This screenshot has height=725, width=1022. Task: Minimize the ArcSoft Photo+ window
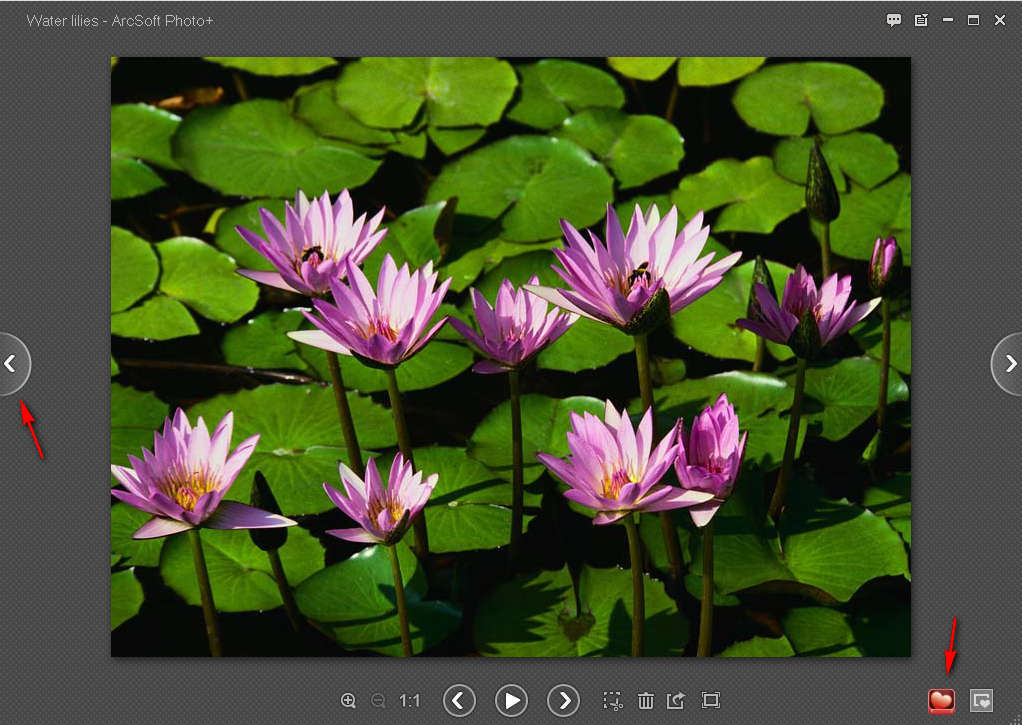947,20
